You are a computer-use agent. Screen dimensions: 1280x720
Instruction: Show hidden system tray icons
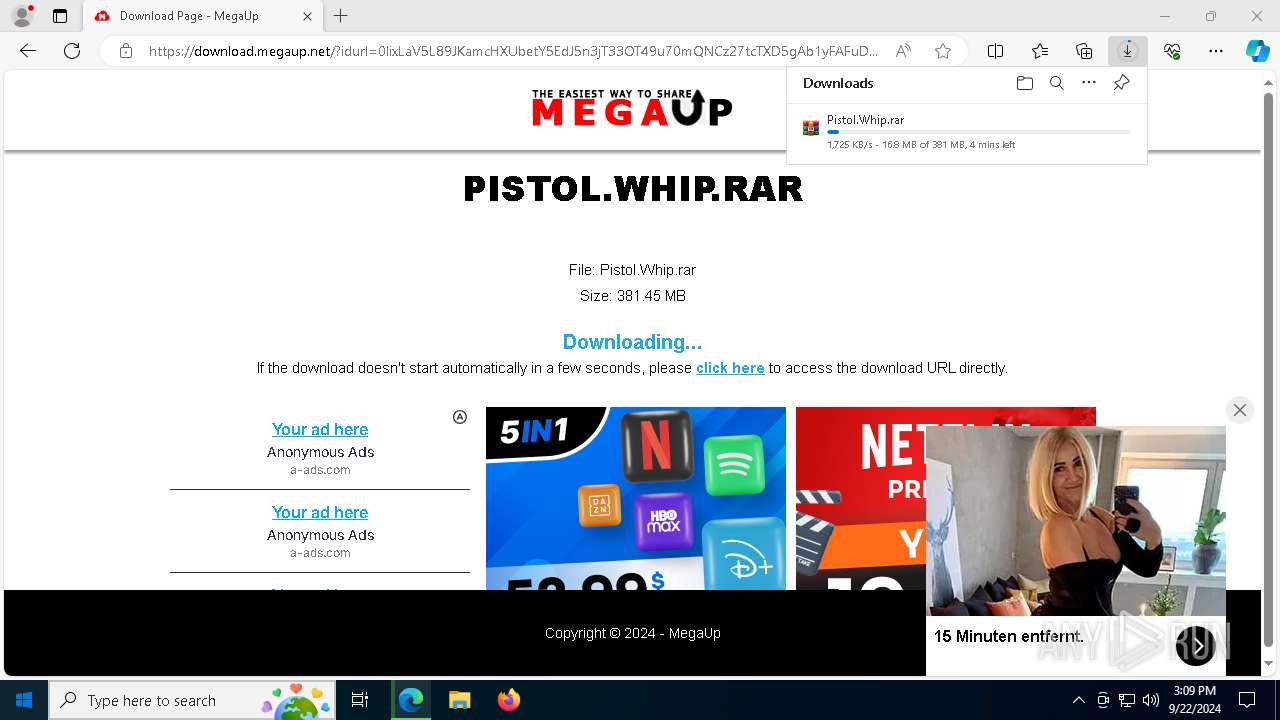tap(1078, 700)
